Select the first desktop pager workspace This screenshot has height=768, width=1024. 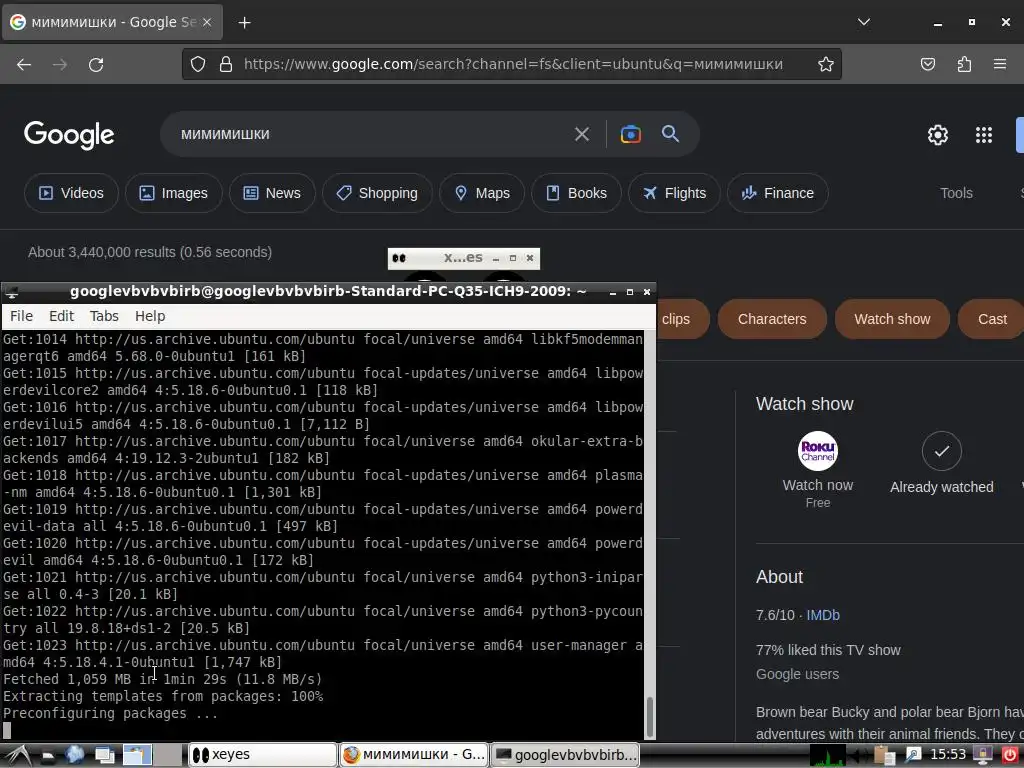point(137,756)
